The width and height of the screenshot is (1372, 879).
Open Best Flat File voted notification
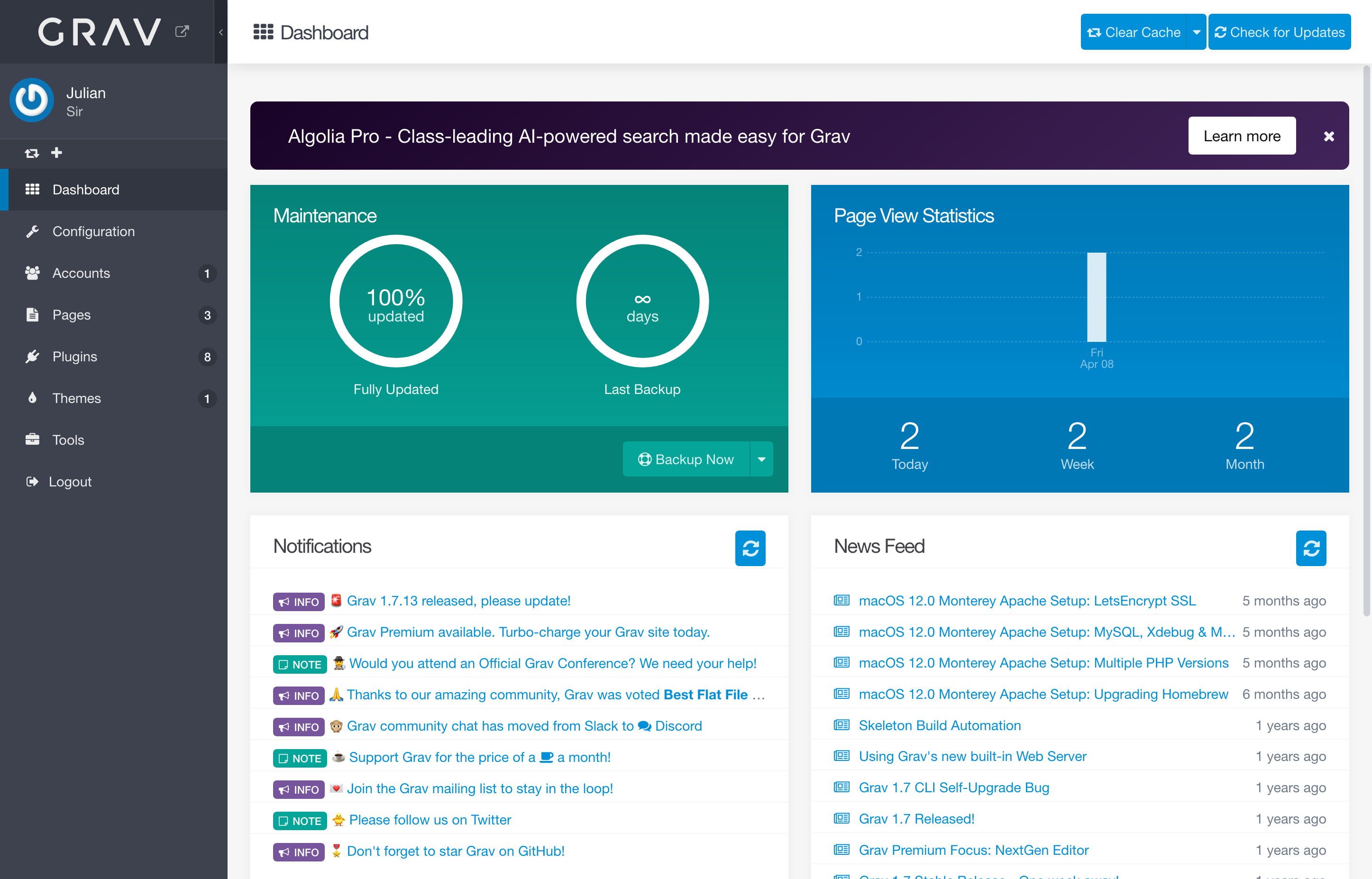click(x=555, y=695)
